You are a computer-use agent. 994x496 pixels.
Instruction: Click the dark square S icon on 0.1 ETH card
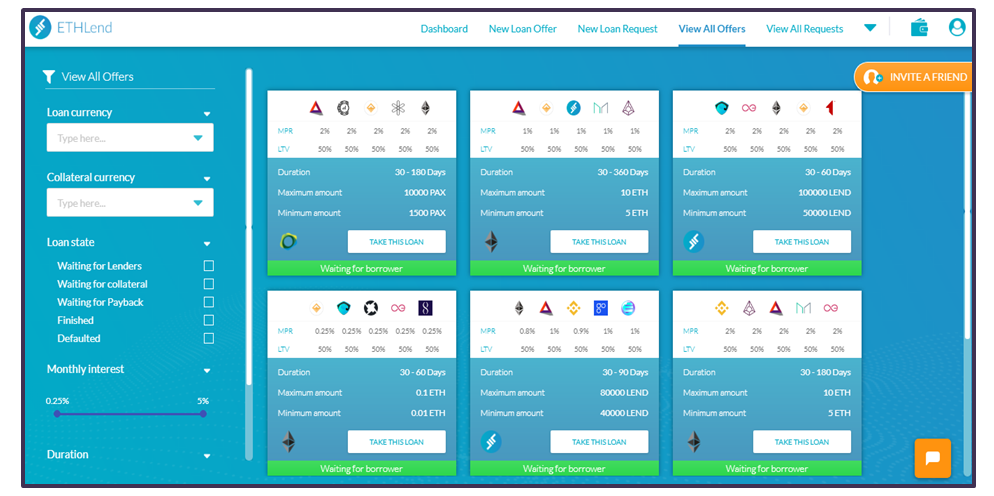(x=425, y=308)
